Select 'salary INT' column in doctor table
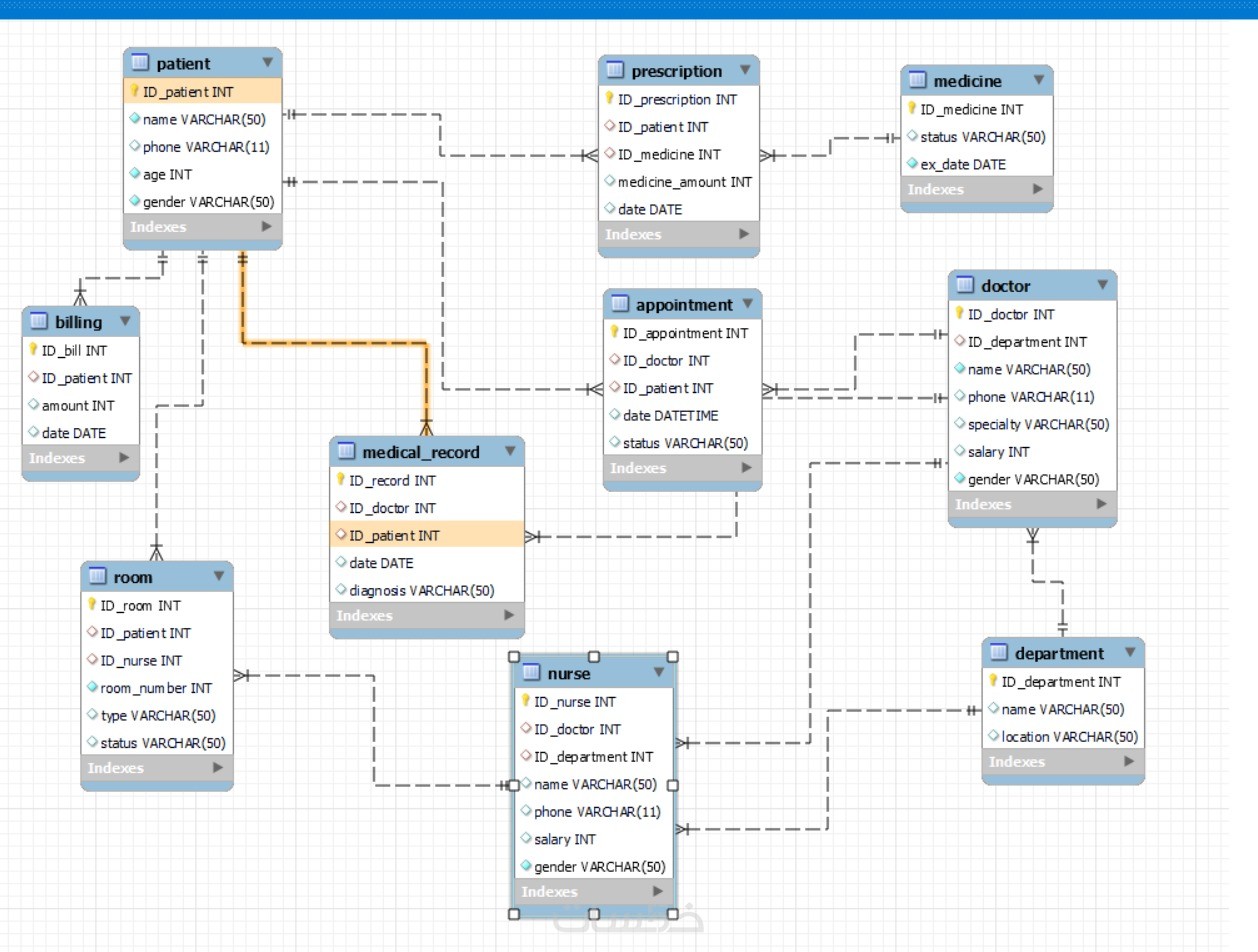Image resolution: width=1258 pixels, height=952 pixels. point(1032,451)
